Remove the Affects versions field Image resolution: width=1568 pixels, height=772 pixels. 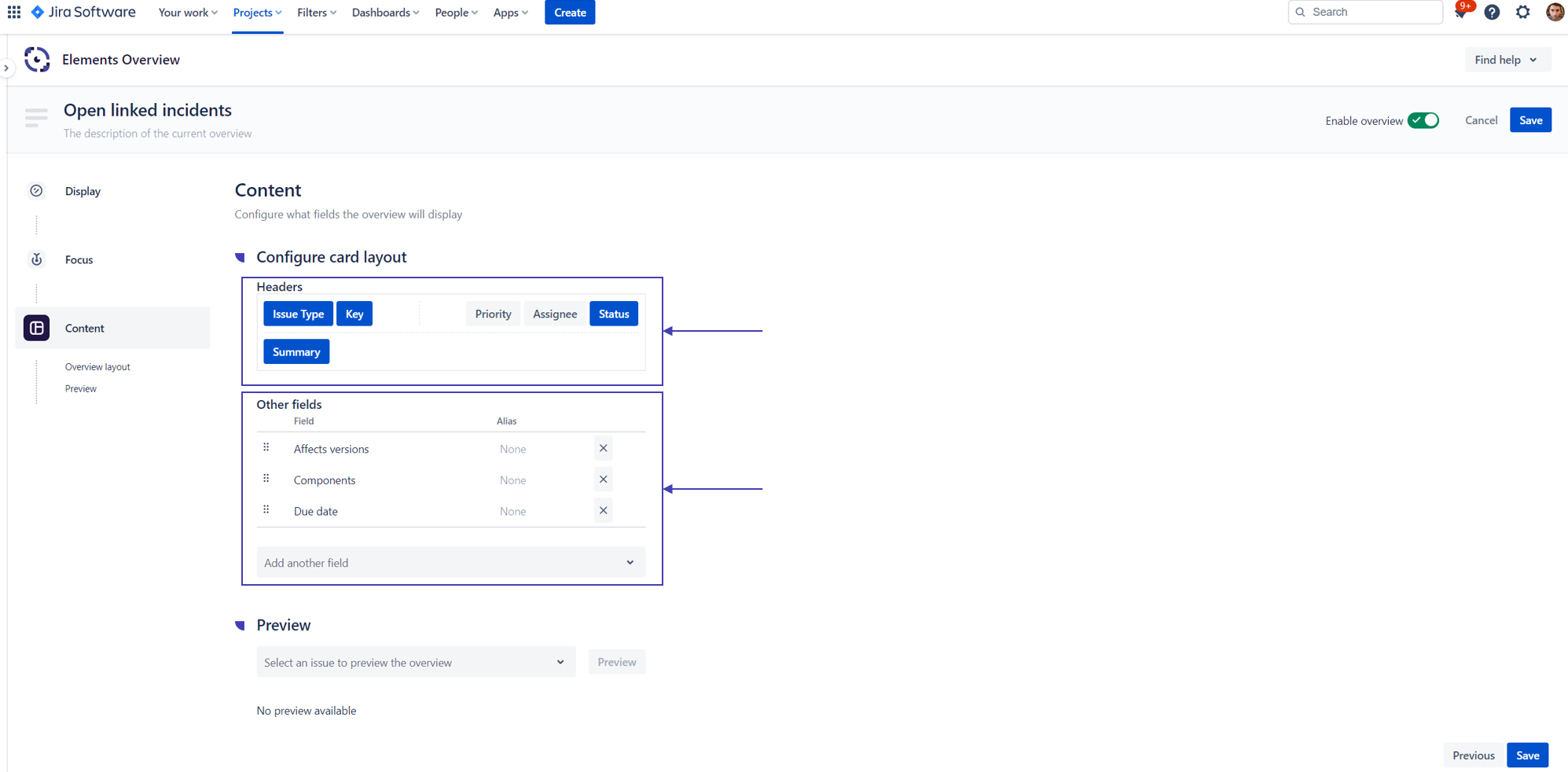click(x=603, y=448)
